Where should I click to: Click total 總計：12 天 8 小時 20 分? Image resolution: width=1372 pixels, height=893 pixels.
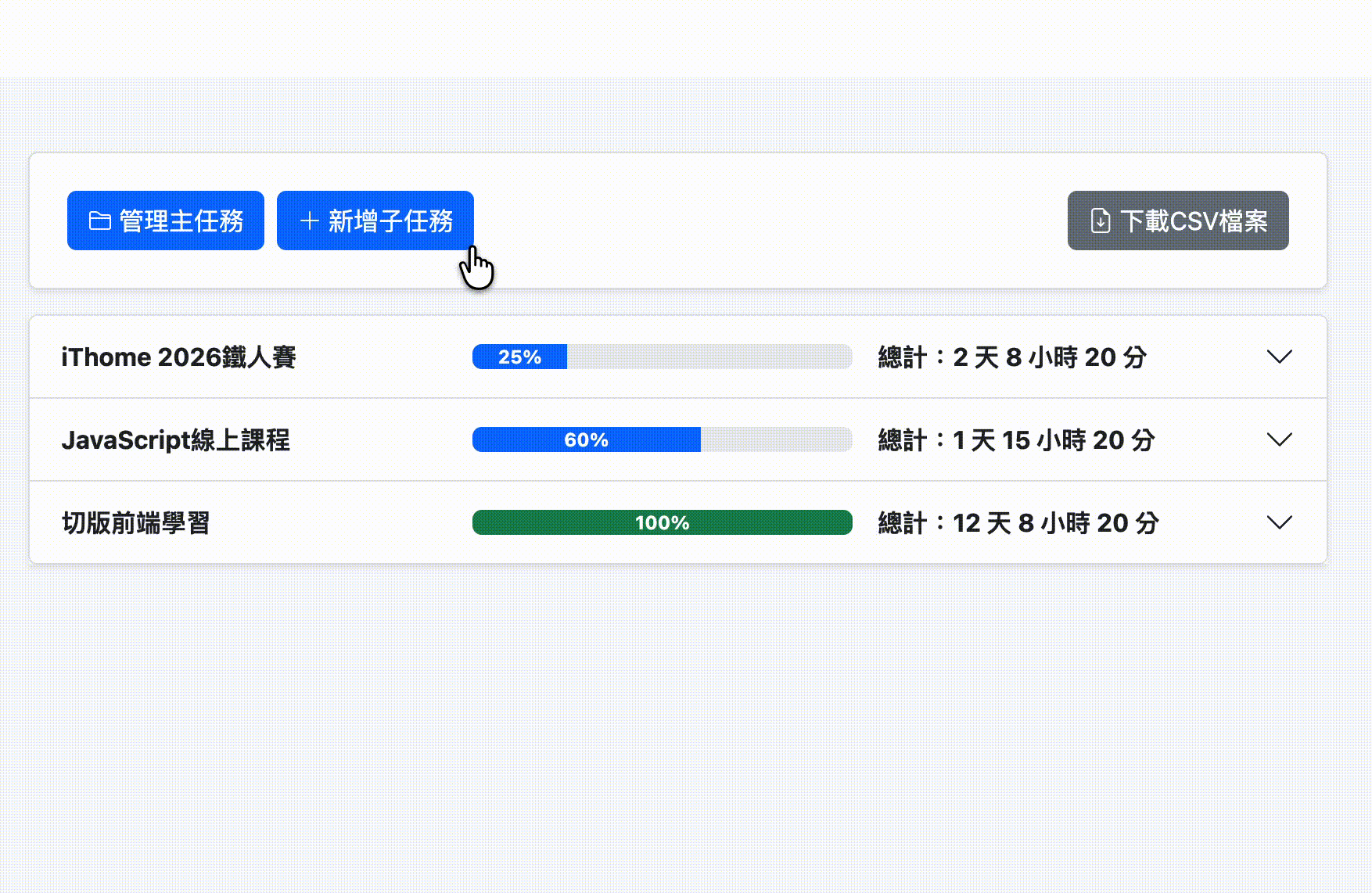tap(1018, 523)
